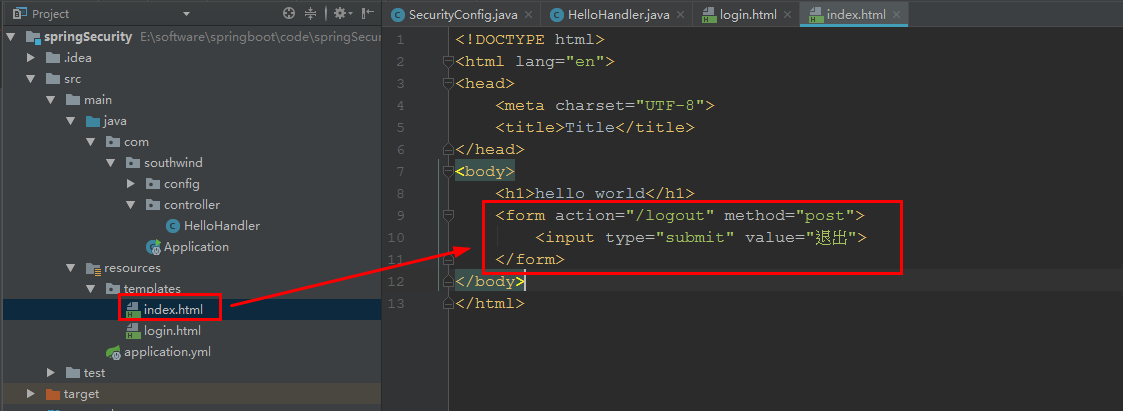Collapse the springSecurity project root

point(11,37)
